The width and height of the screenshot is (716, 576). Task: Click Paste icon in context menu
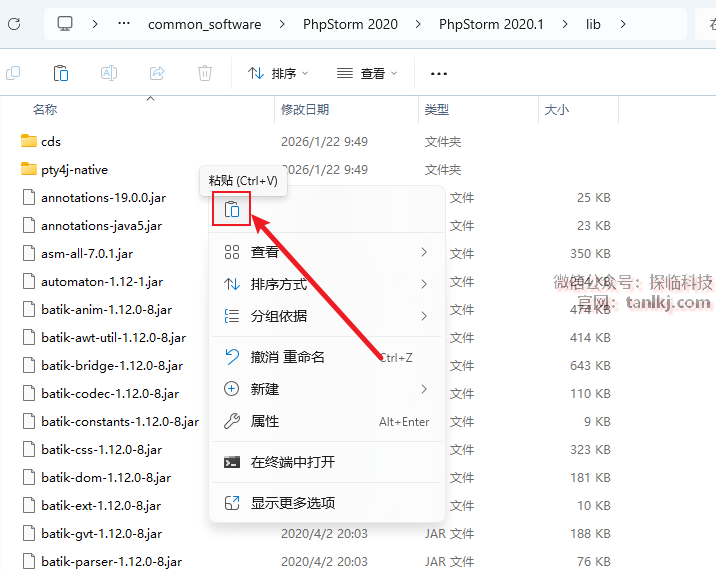pyautogui.click(x=232, y=209)
